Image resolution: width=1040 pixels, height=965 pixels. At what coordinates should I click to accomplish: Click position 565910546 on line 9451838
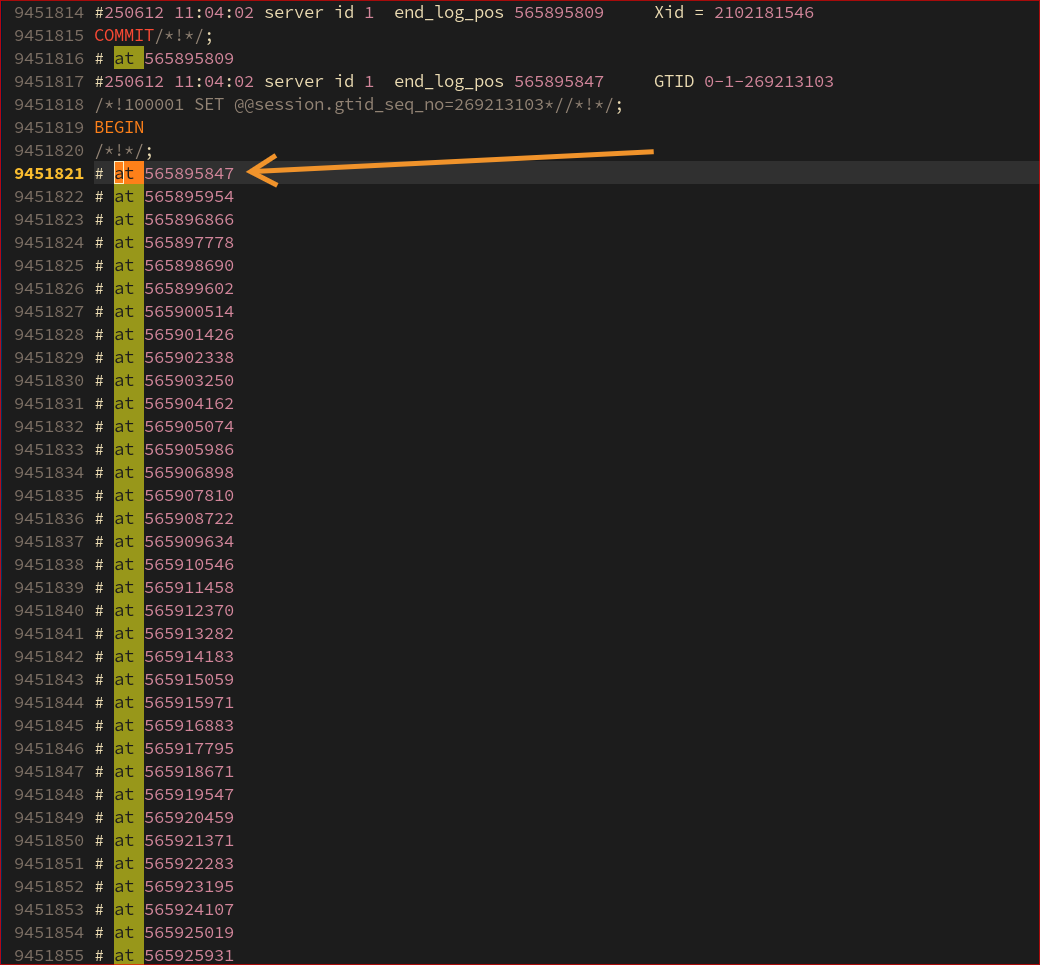[190, 564]
